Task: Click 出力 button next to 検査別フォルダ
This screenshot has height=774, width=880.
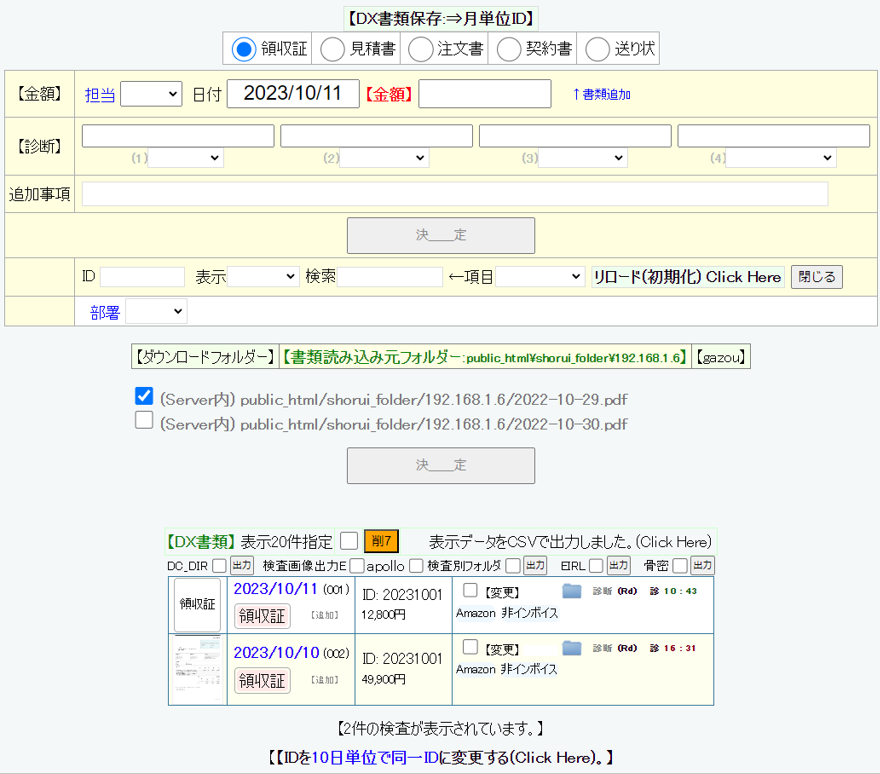Action: click(x=535, y=565)
